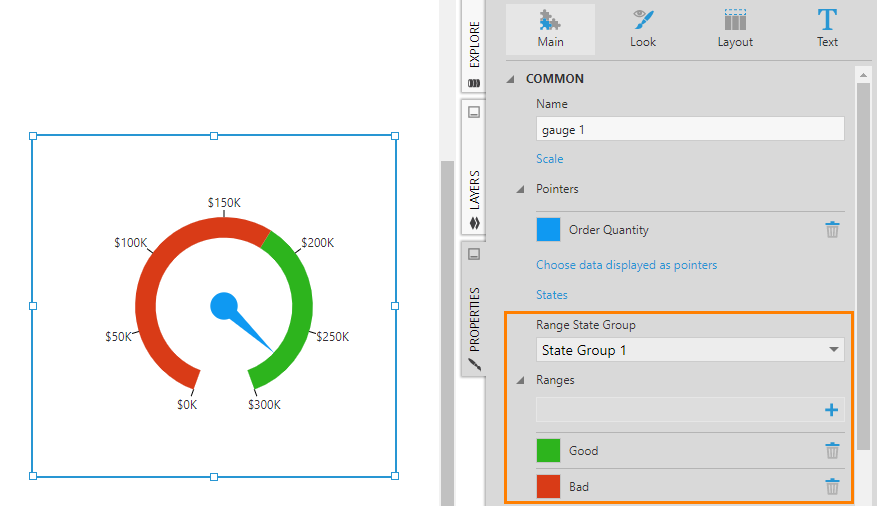Open the Layout properties tab
This screenshot has height=506, width=877.
(x=735, y=29)
